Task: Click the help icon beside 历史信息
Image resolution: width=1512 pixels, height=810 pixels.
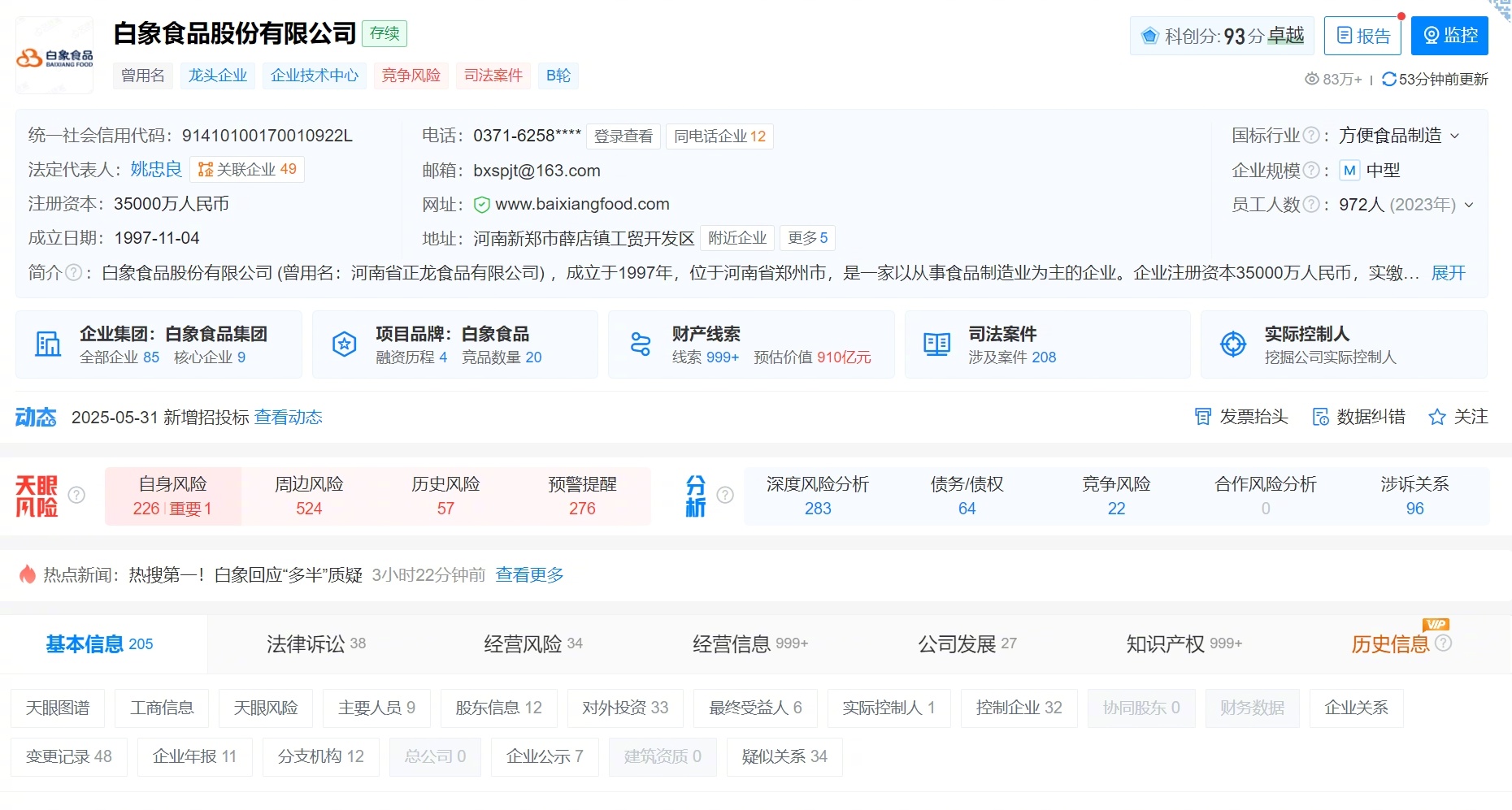Action: pyautogui.click(x=1443, y=643)
